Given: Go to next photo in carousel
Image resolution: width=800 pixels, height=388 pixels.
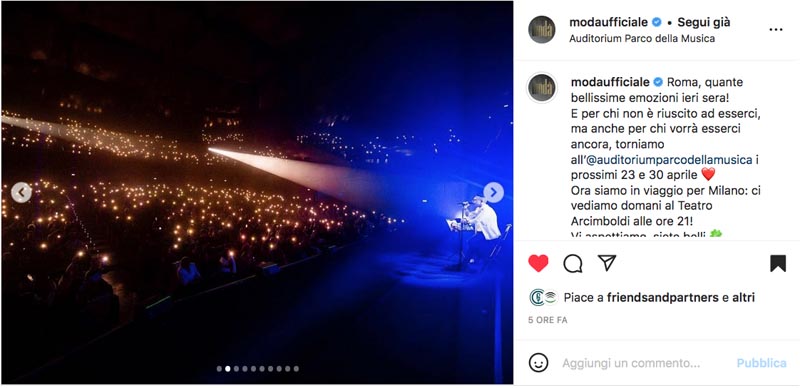Looking at the screenshot, I should (x=493, y=192).
